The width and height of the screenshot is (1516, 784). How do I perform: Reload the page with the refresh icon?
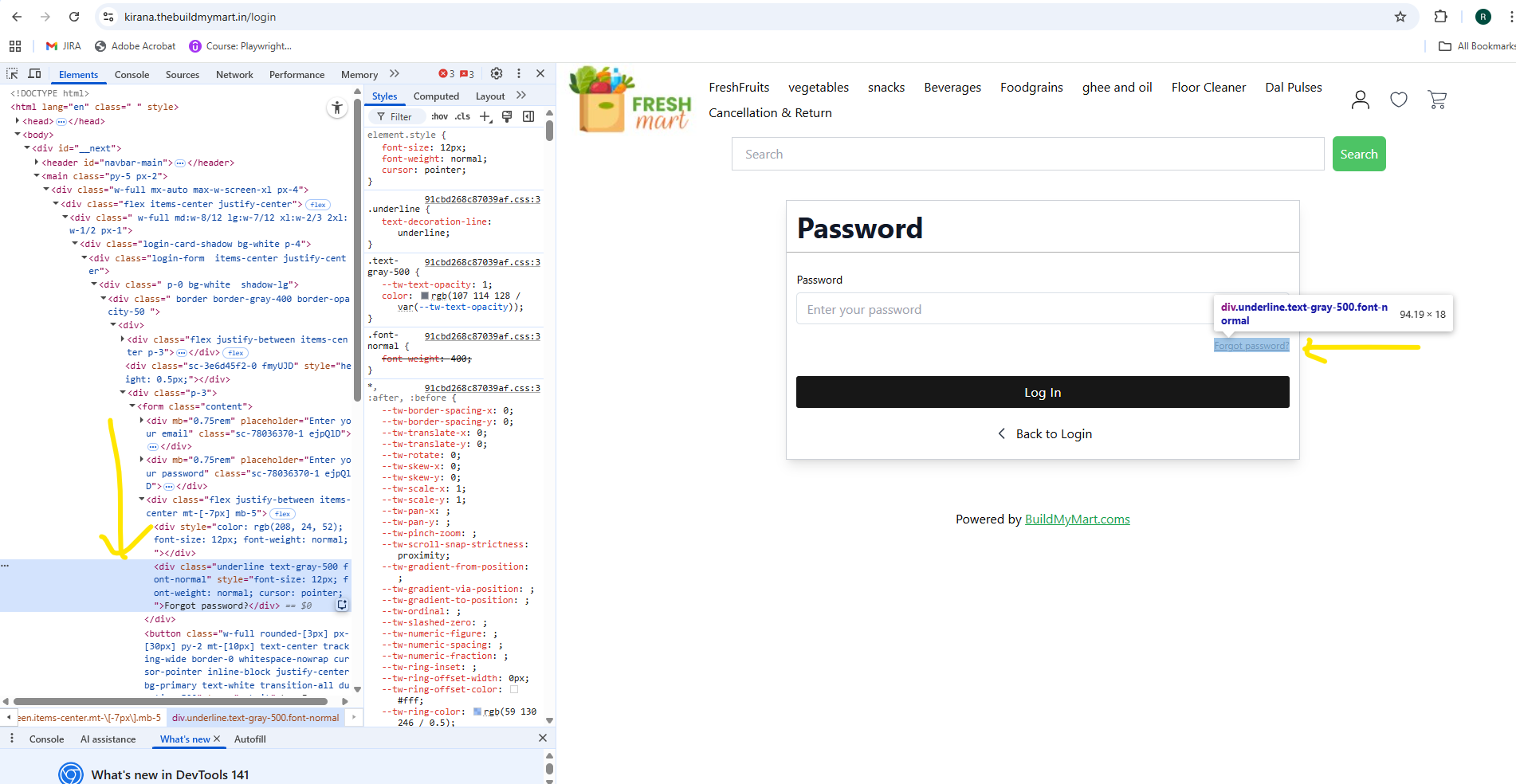[74, 17]
